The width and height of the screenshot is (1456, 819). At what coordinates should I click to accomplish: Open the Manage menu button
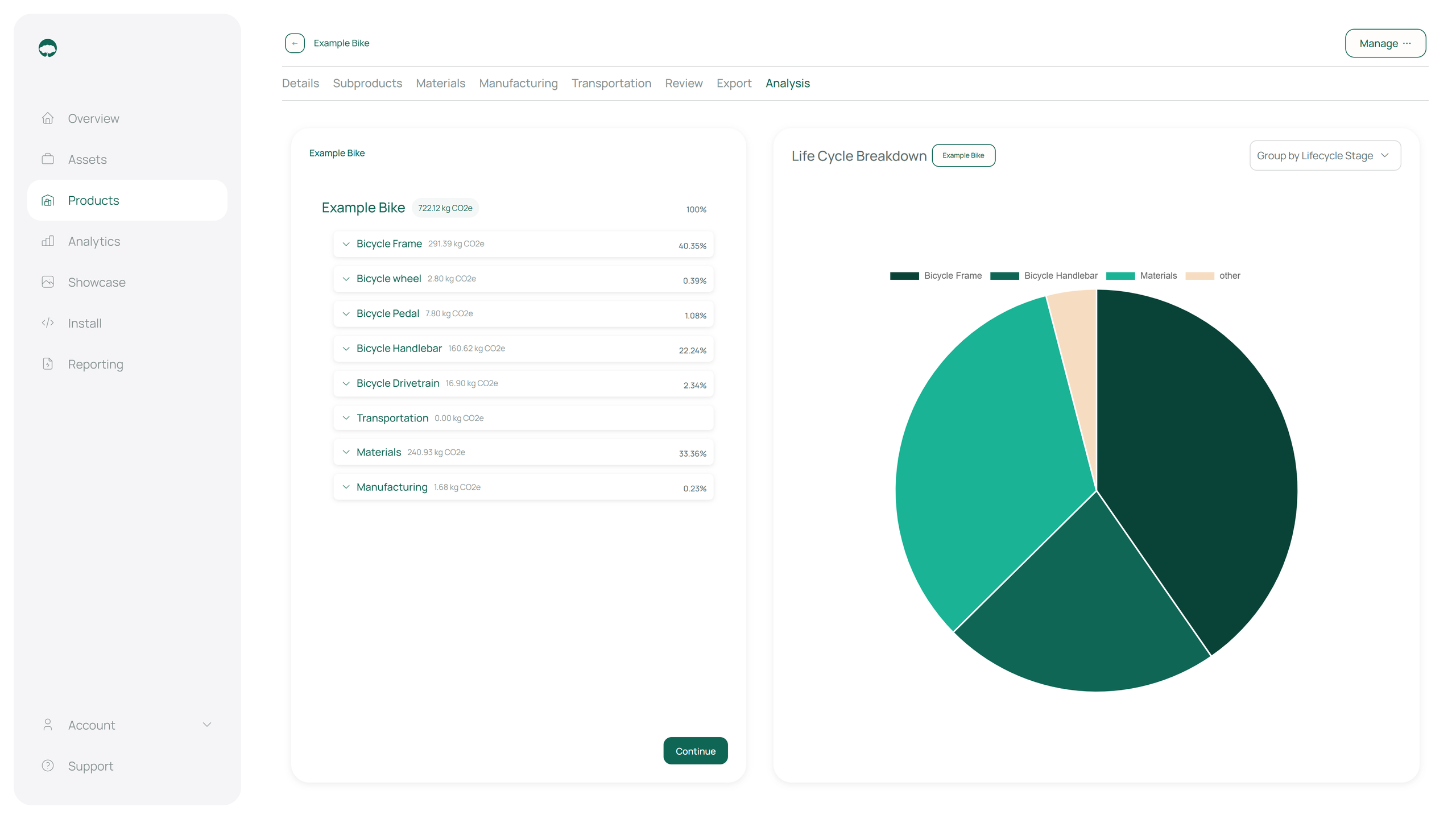[1385, 43]
